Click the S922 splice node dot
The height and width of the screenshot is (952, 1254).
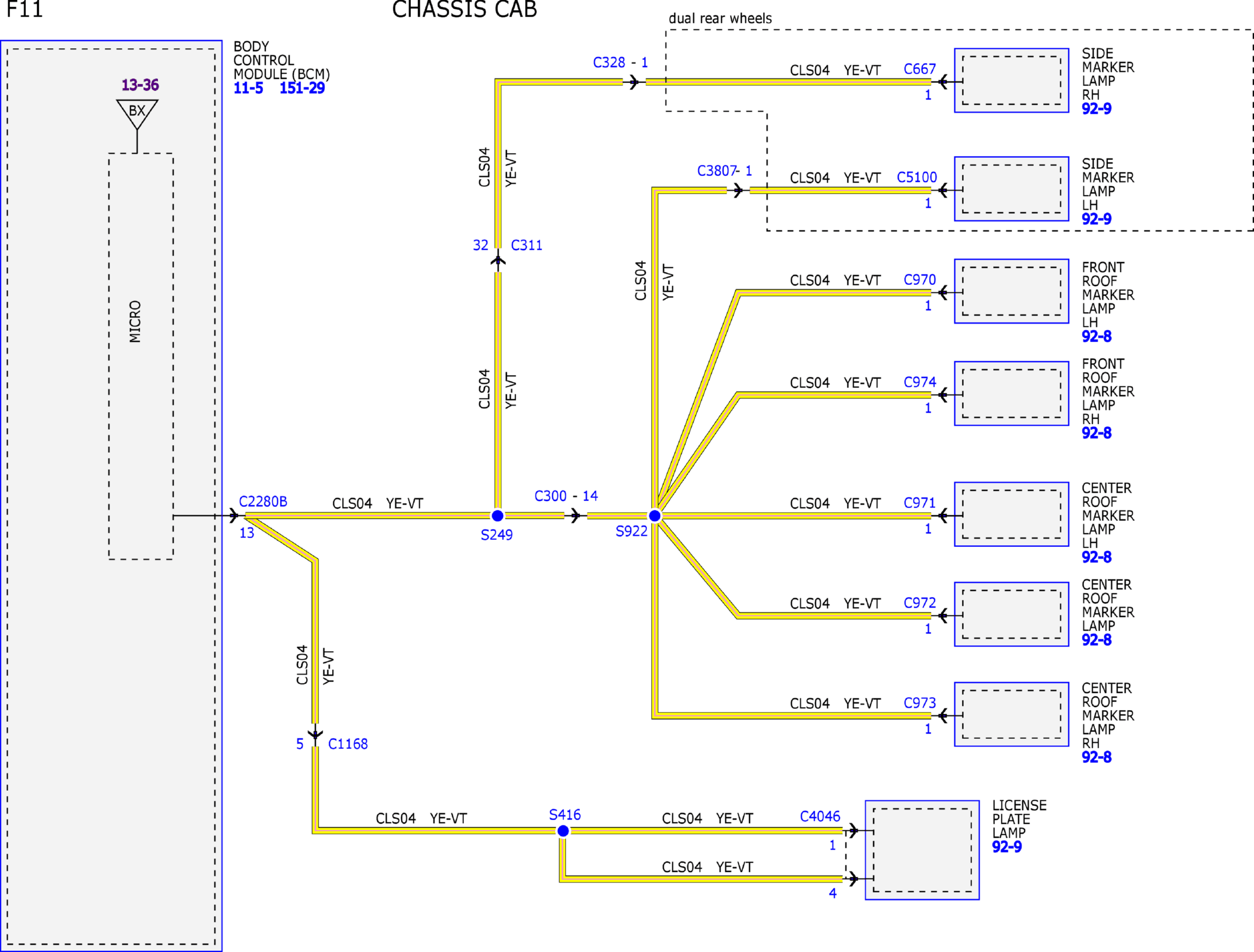tap(655, 516)
